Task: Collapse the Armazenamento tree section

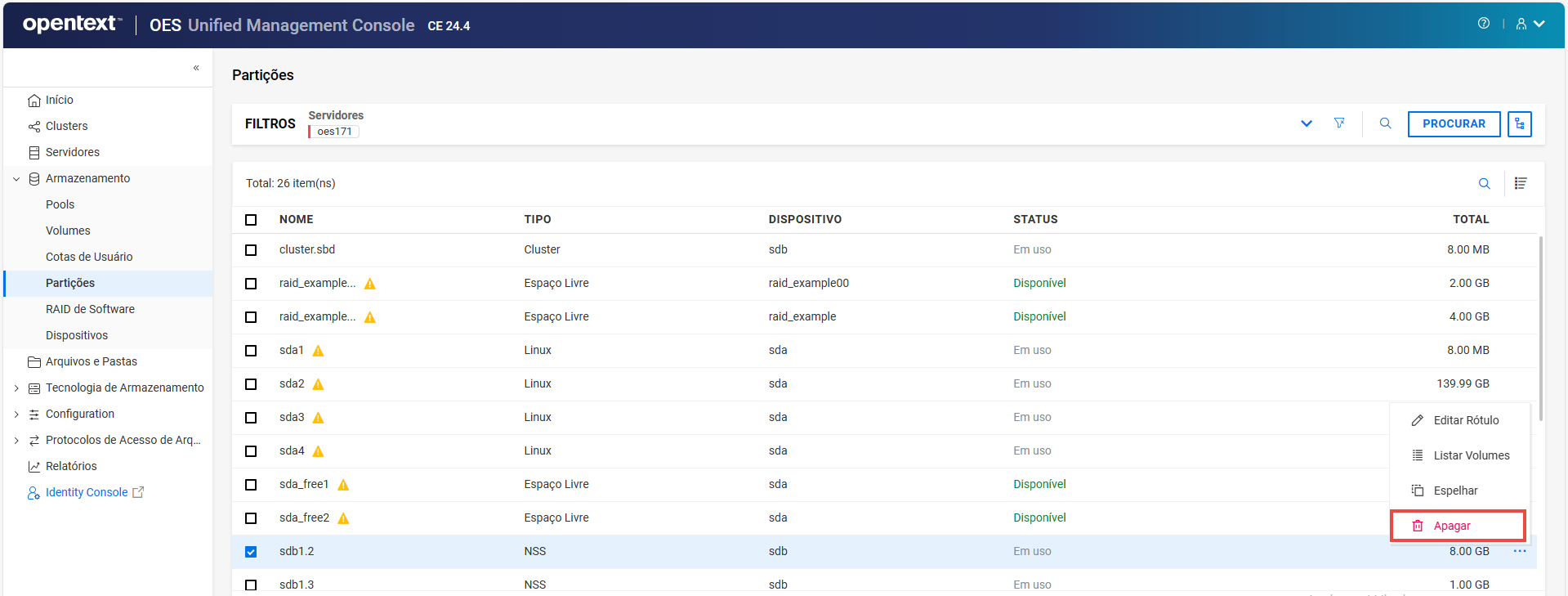Action: click(16, 179)
